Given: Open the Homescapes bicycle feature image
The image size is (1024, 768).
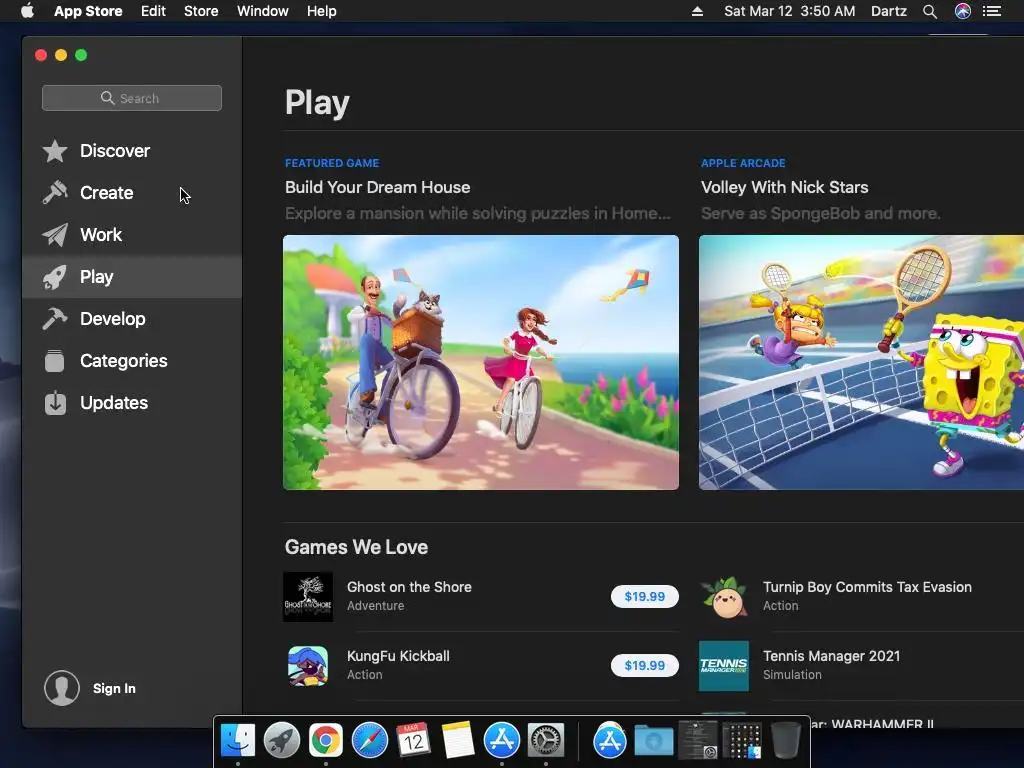Looking at the screenshot, I should 481,362.
